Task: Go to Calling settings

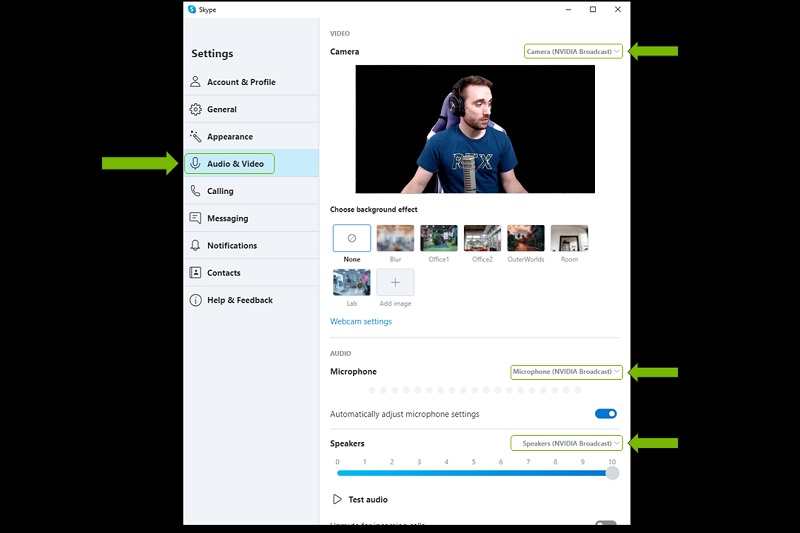Action: point(252,191)
